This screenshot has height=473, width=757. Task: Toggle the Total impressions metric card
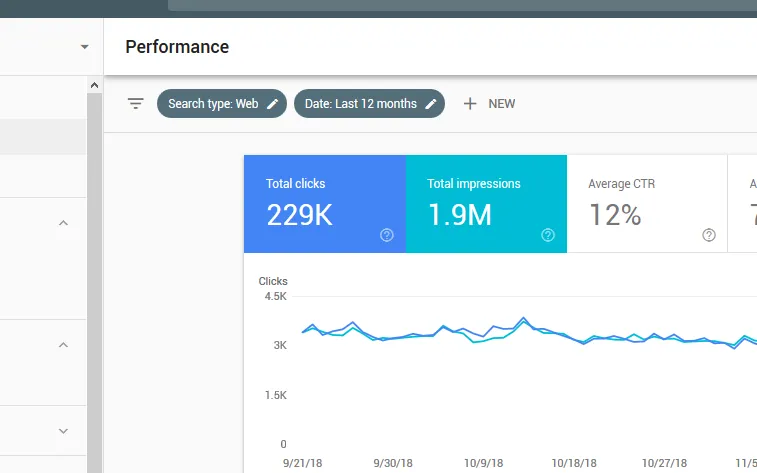point(486,204)
